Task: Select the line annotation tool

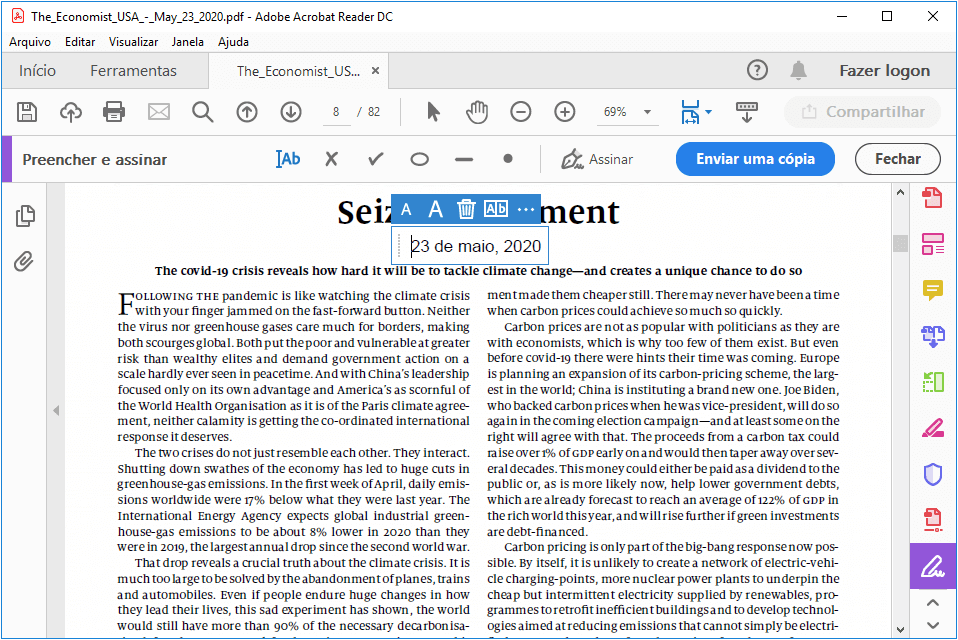Action: point(464,160)
